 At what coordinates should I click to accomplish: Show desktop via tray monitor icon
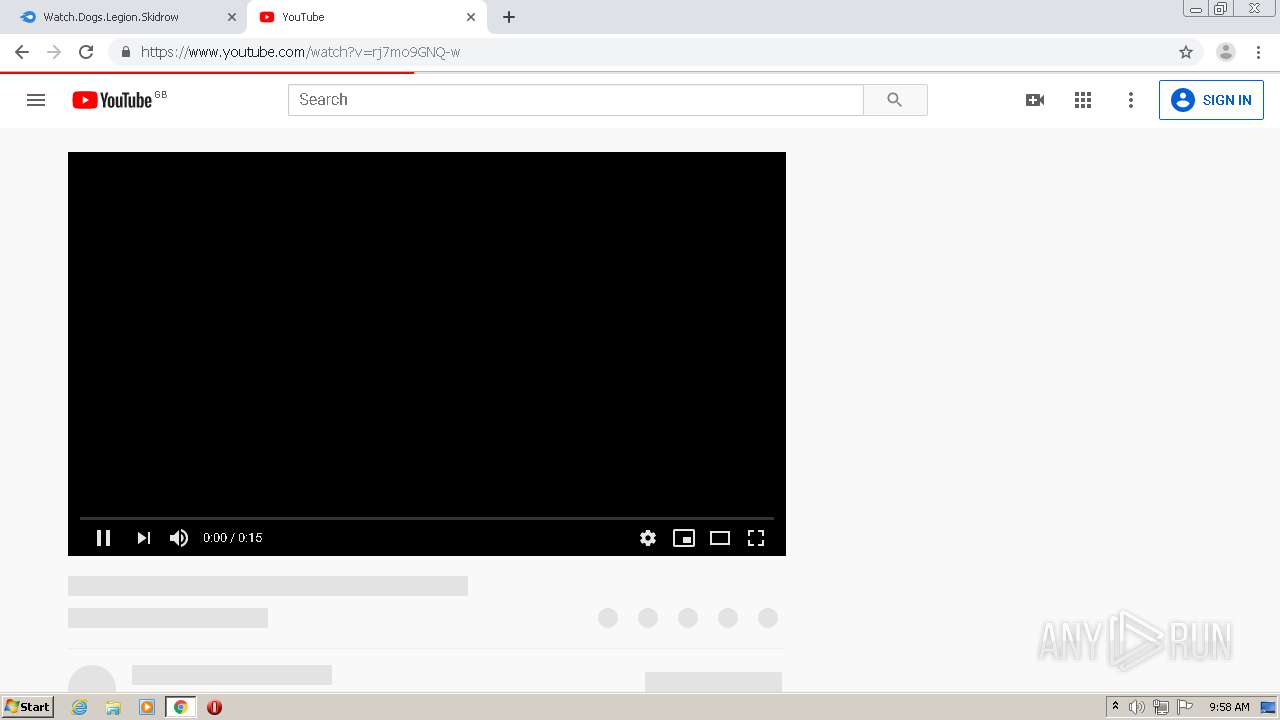pos(1268,707)
